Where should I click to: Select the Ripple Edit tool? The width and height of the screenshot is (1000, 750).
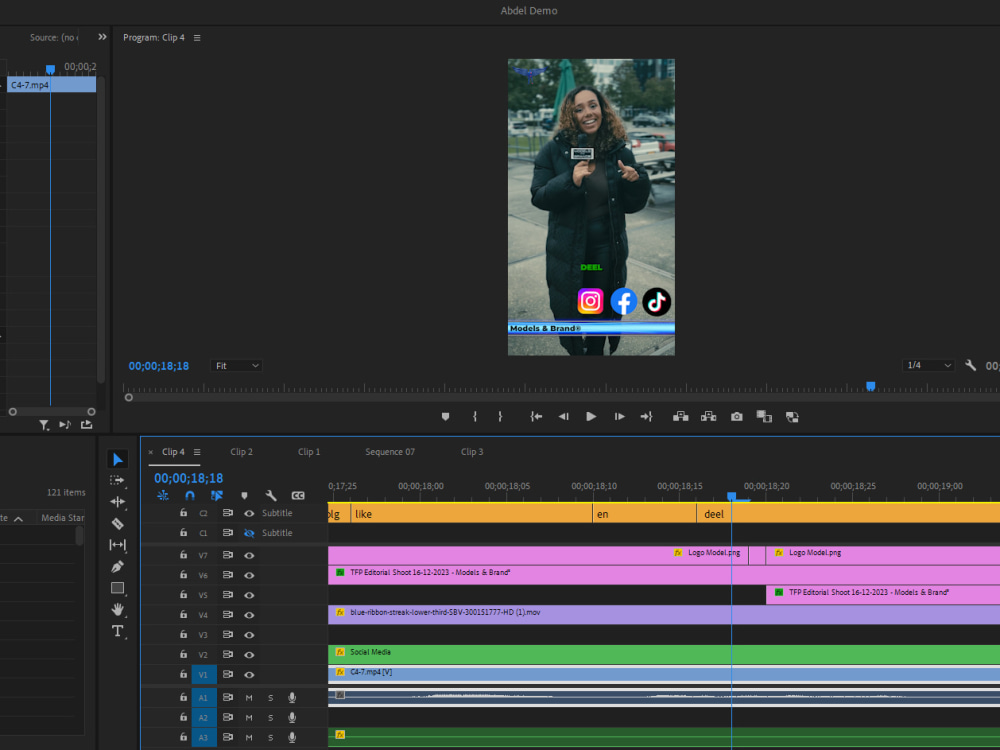point(117,502)
